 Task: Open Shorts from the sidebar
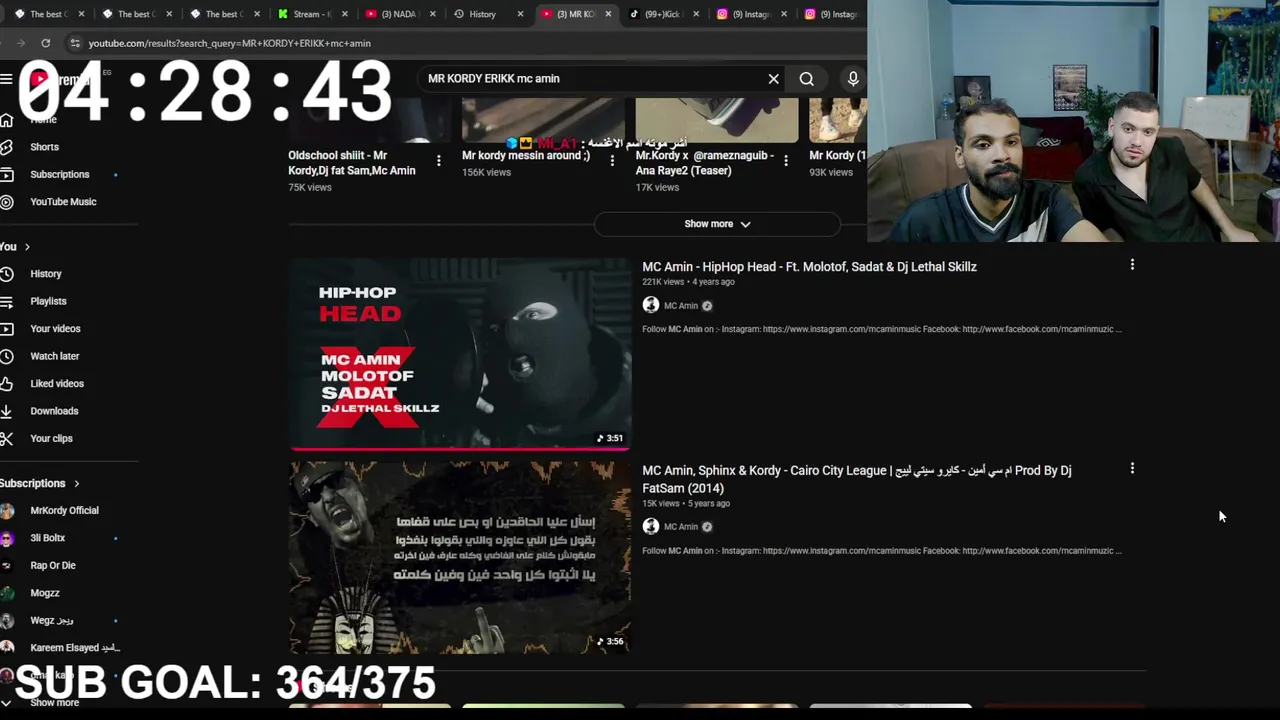pos(44,147)
